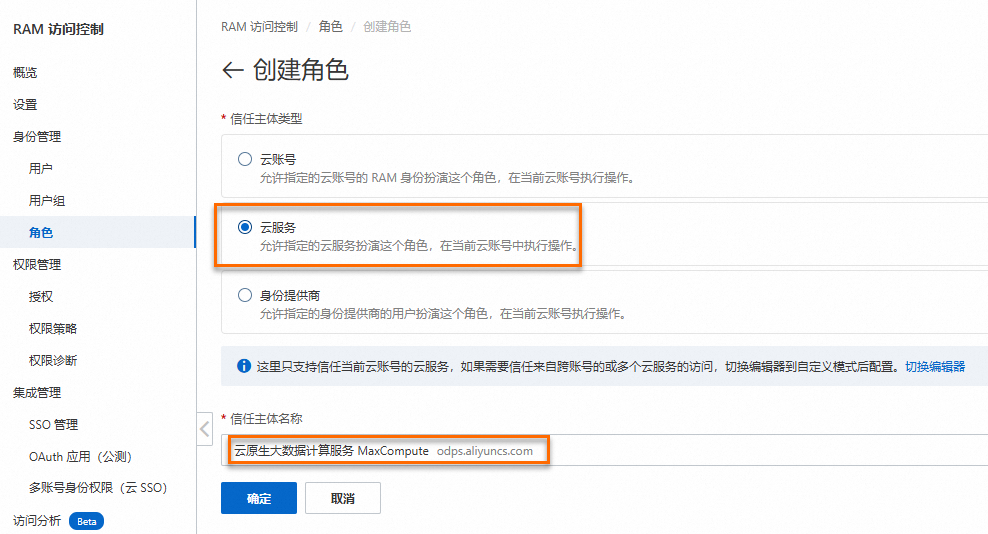988x534 pixels.
Task: Open 设置 in the sidebar
Action: click(x=25, y=105)
